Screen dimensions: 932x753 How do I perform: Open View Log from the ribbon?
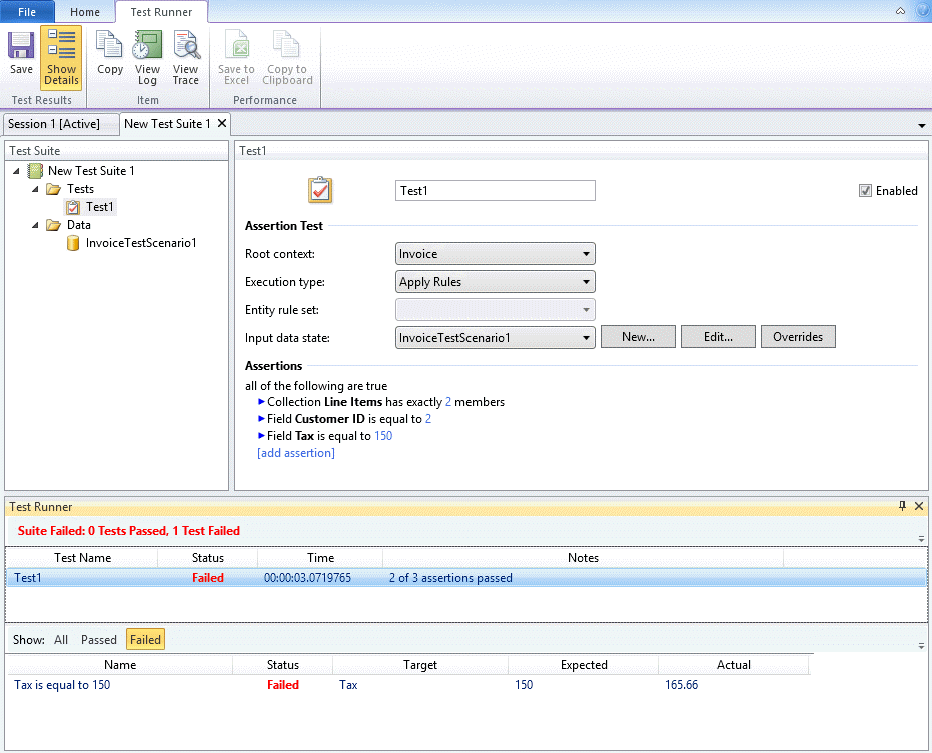tap(147, 57)
